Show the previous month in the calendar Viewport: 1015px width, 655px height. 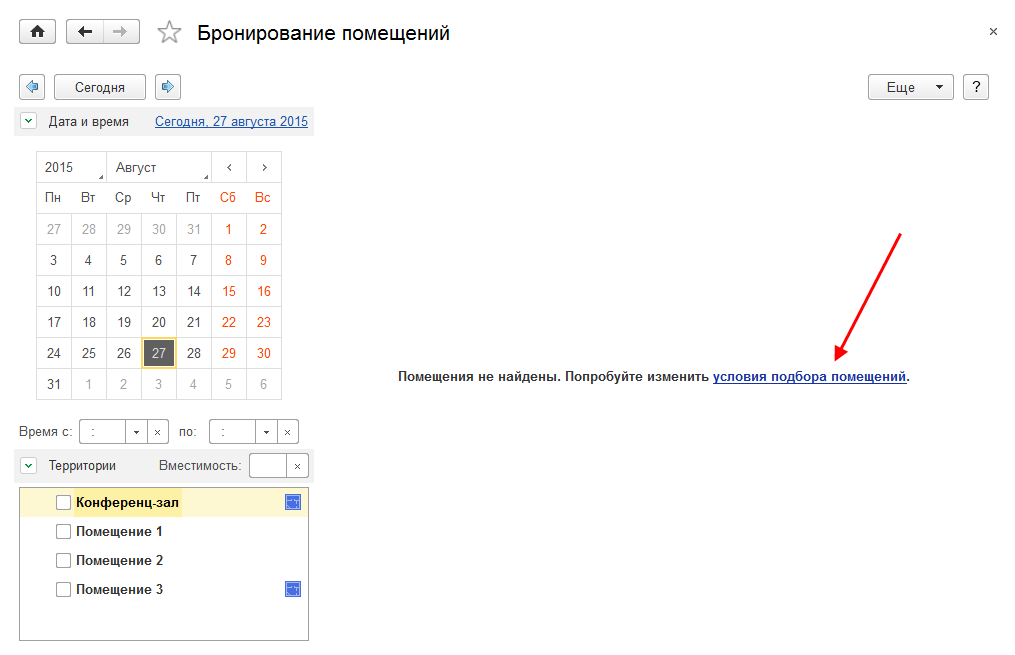coord(229,167)
